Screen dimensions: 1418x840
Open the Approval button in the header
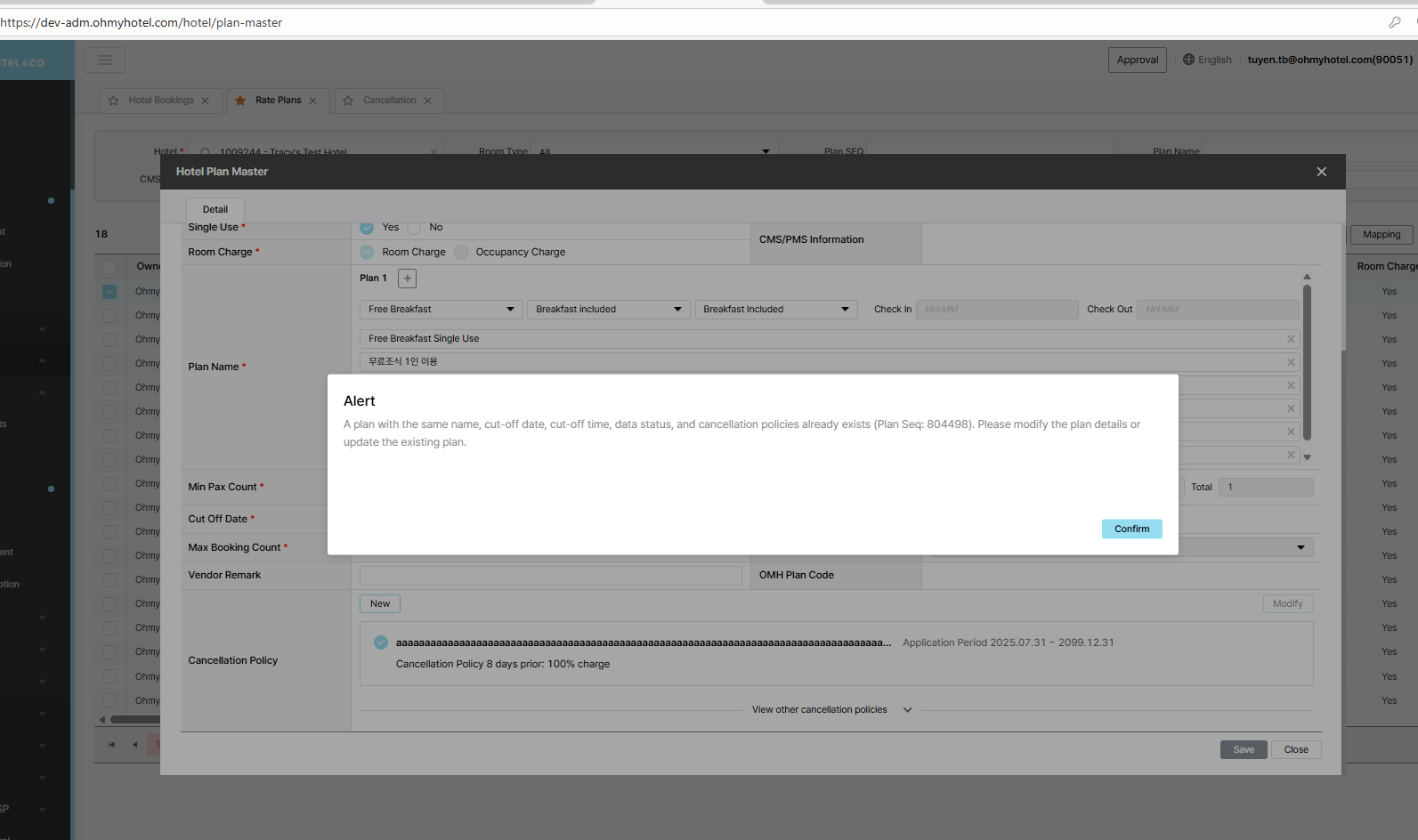coord(1138,60)
